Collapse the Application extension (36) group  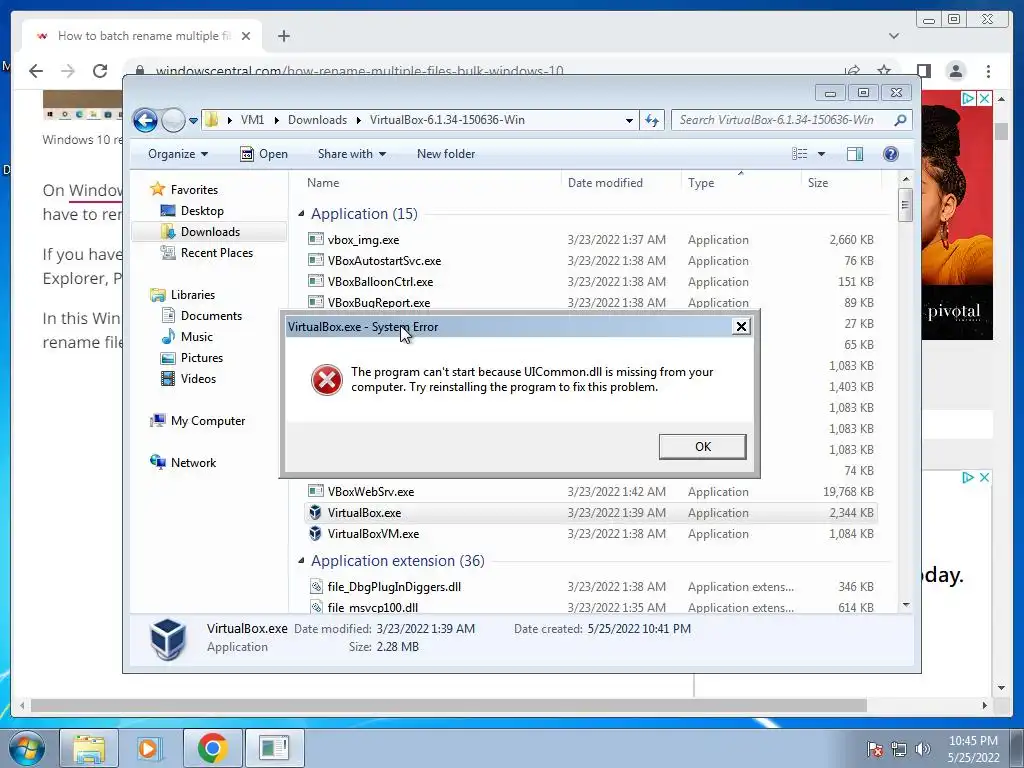301,560
